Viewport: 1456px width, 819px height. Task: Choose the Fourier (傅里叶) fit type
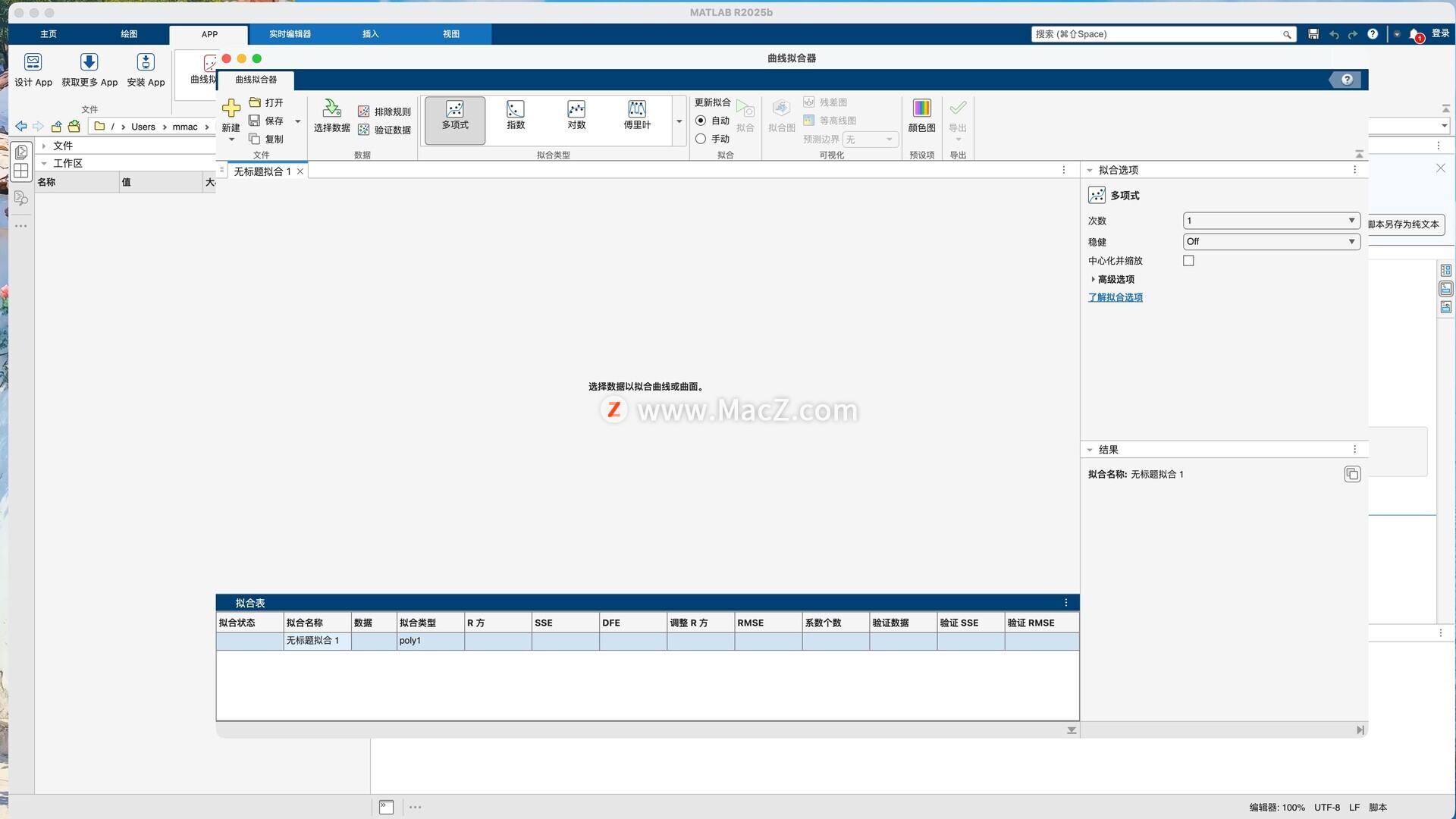point(637,116)
